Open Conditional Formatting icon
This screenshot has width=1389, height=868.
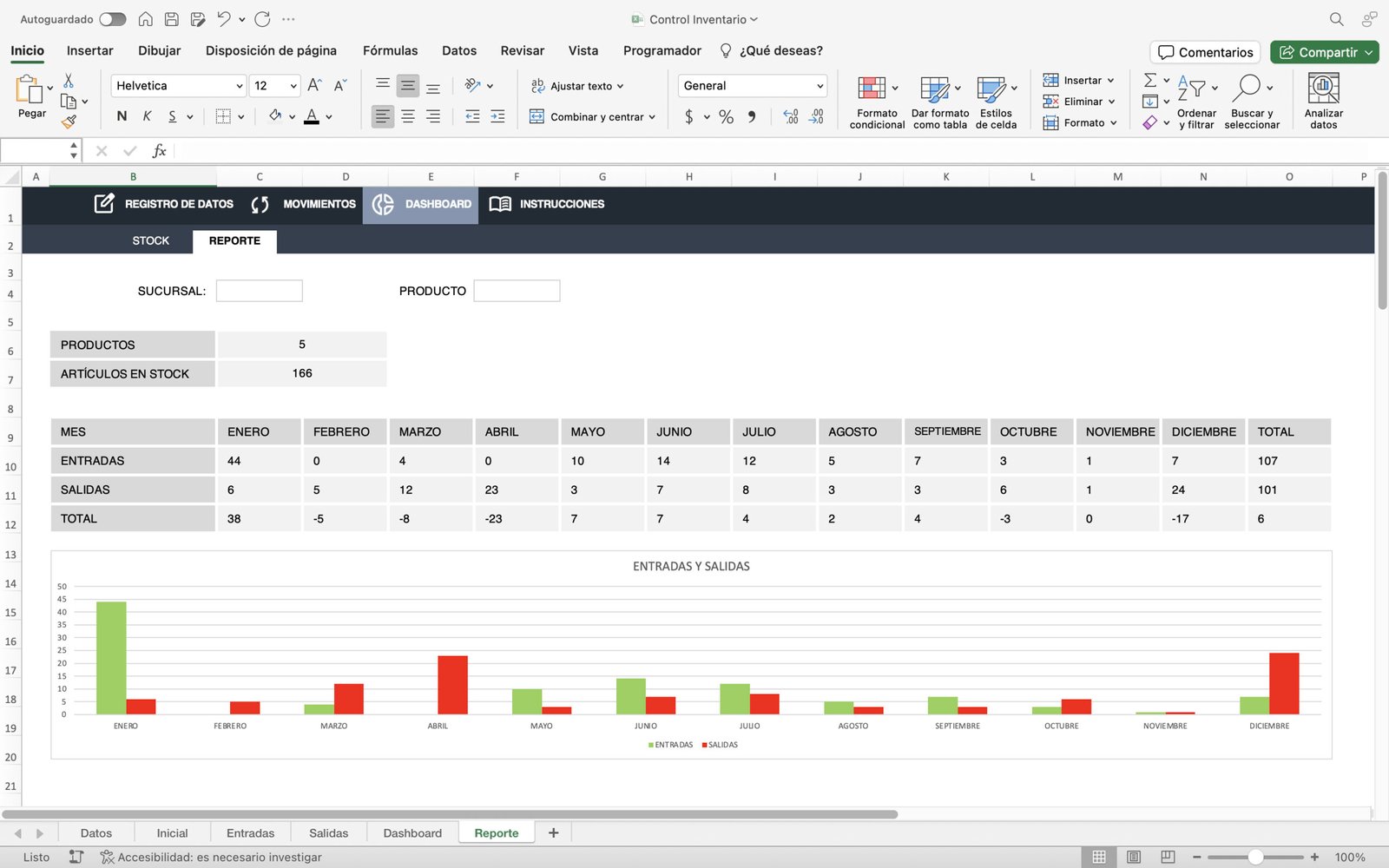[x=872, y=89]
